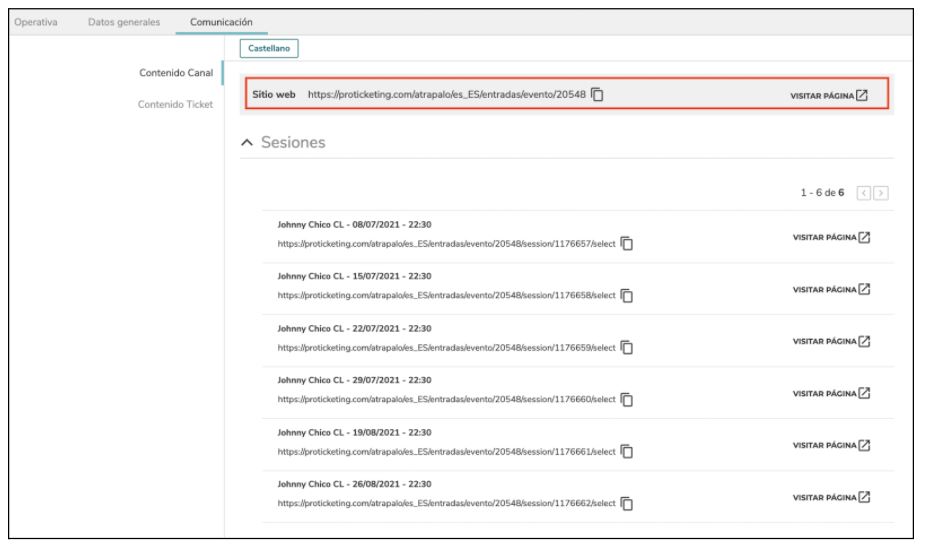Viewport: 926px width, 551px height.
Task: Click title Johnny Chico CL - 15/07/2021
Action: [354, 276]
